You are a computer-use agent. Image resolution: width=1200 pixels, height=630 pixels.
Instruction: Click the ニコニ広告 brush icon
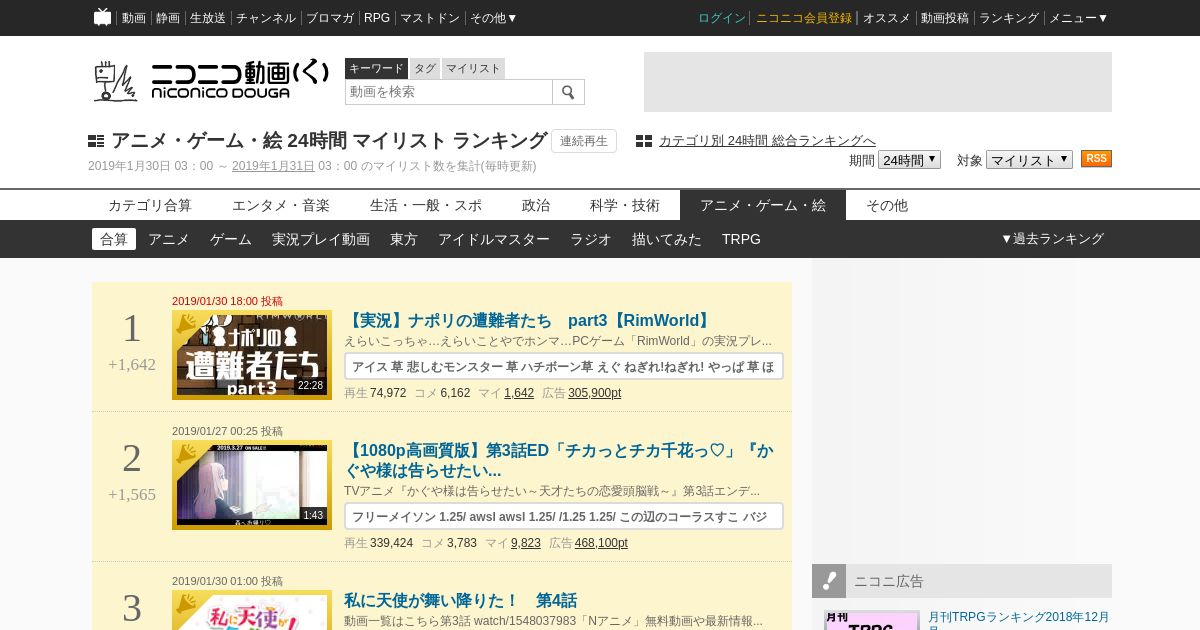(x=829, y=581)
